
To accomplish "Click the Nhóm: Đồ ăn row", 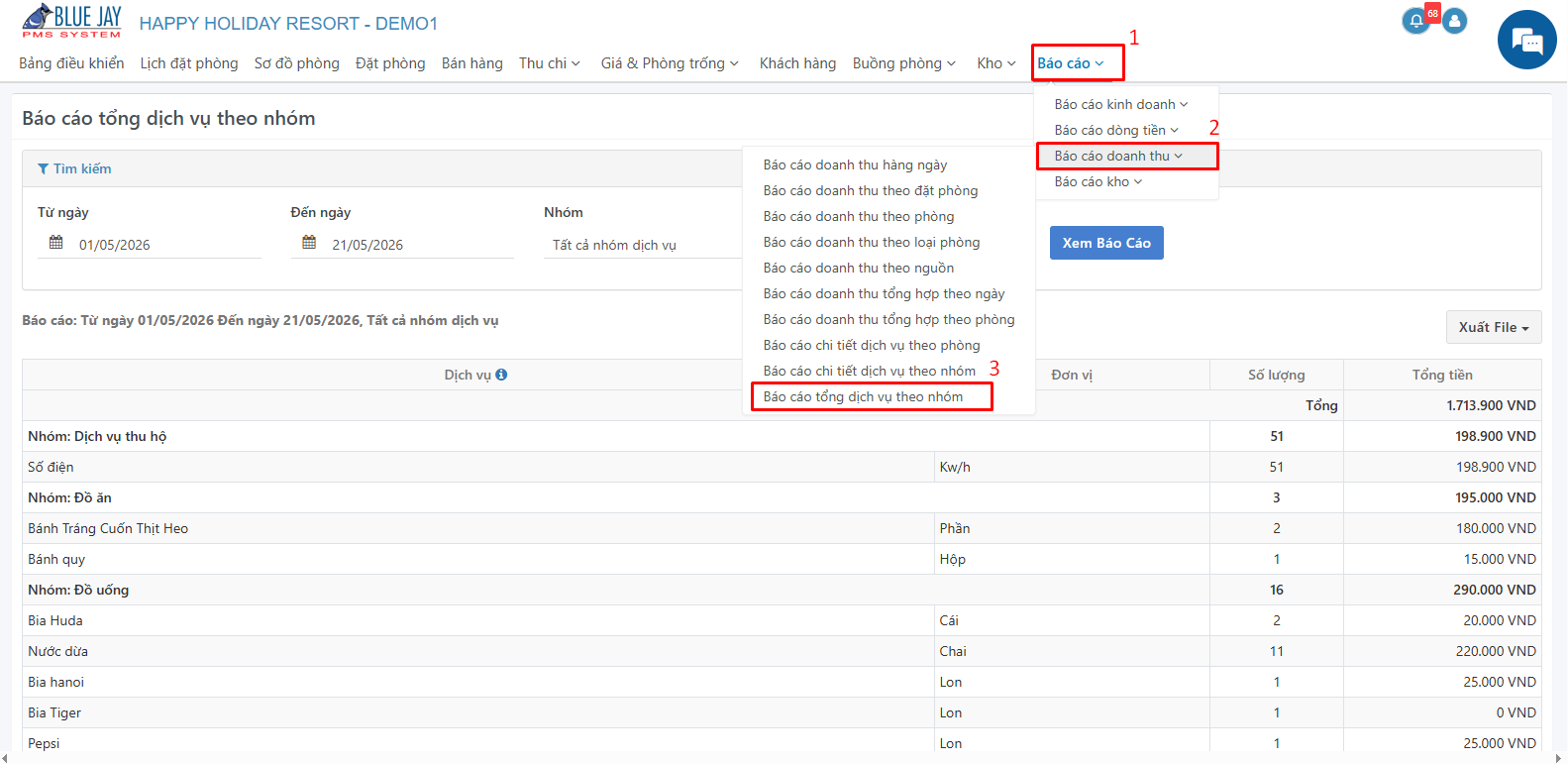I will [x=782, y=497].
